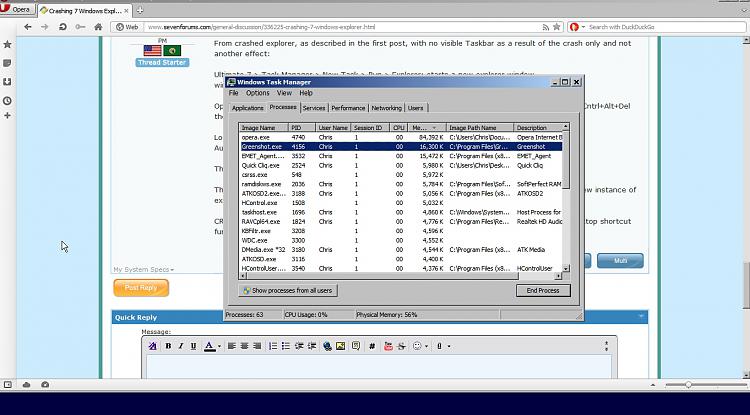Collapse the Quick Reply section arrow

coord(641,317)
